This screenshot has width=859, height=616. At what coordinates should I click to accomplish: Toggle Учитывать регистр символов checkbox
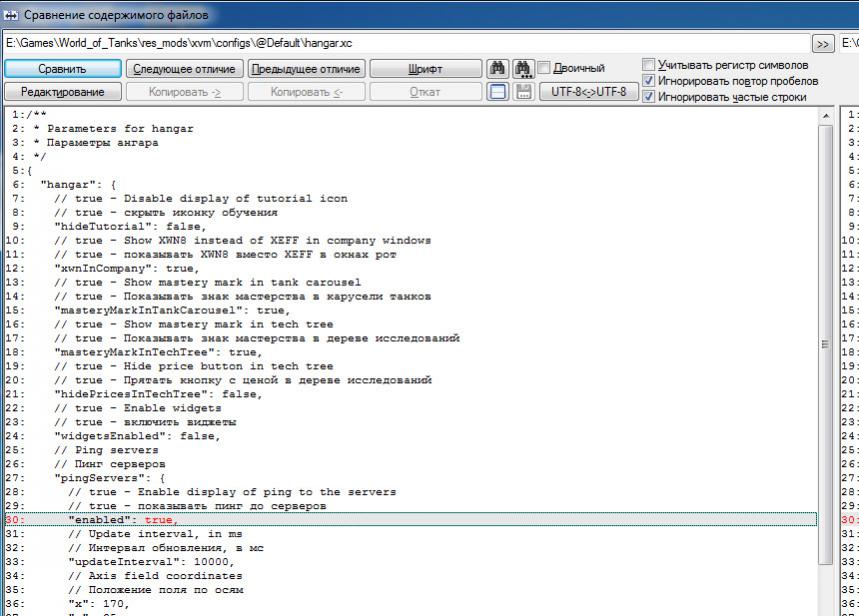pos(649,65)
